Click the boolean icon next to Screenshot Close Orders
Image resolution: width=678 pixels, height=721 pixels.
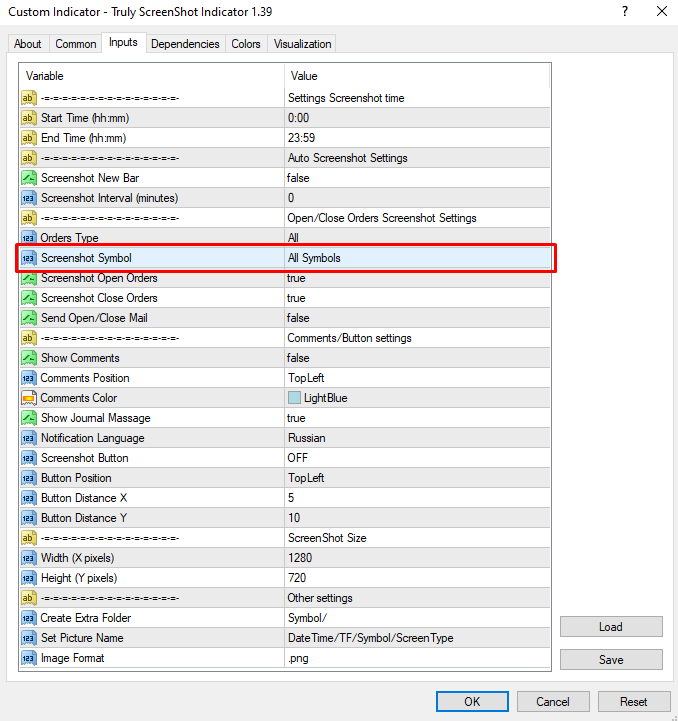click(29, 298)
